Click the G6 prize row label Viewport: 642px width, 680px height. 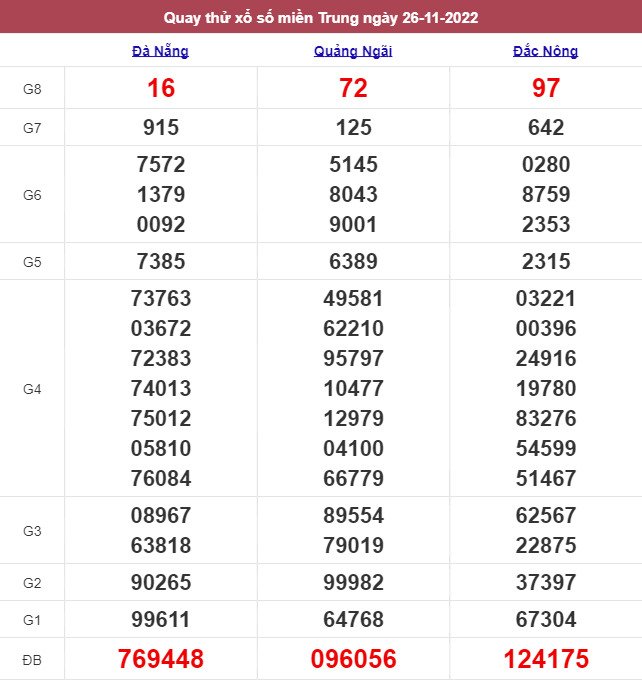[32, 195]
